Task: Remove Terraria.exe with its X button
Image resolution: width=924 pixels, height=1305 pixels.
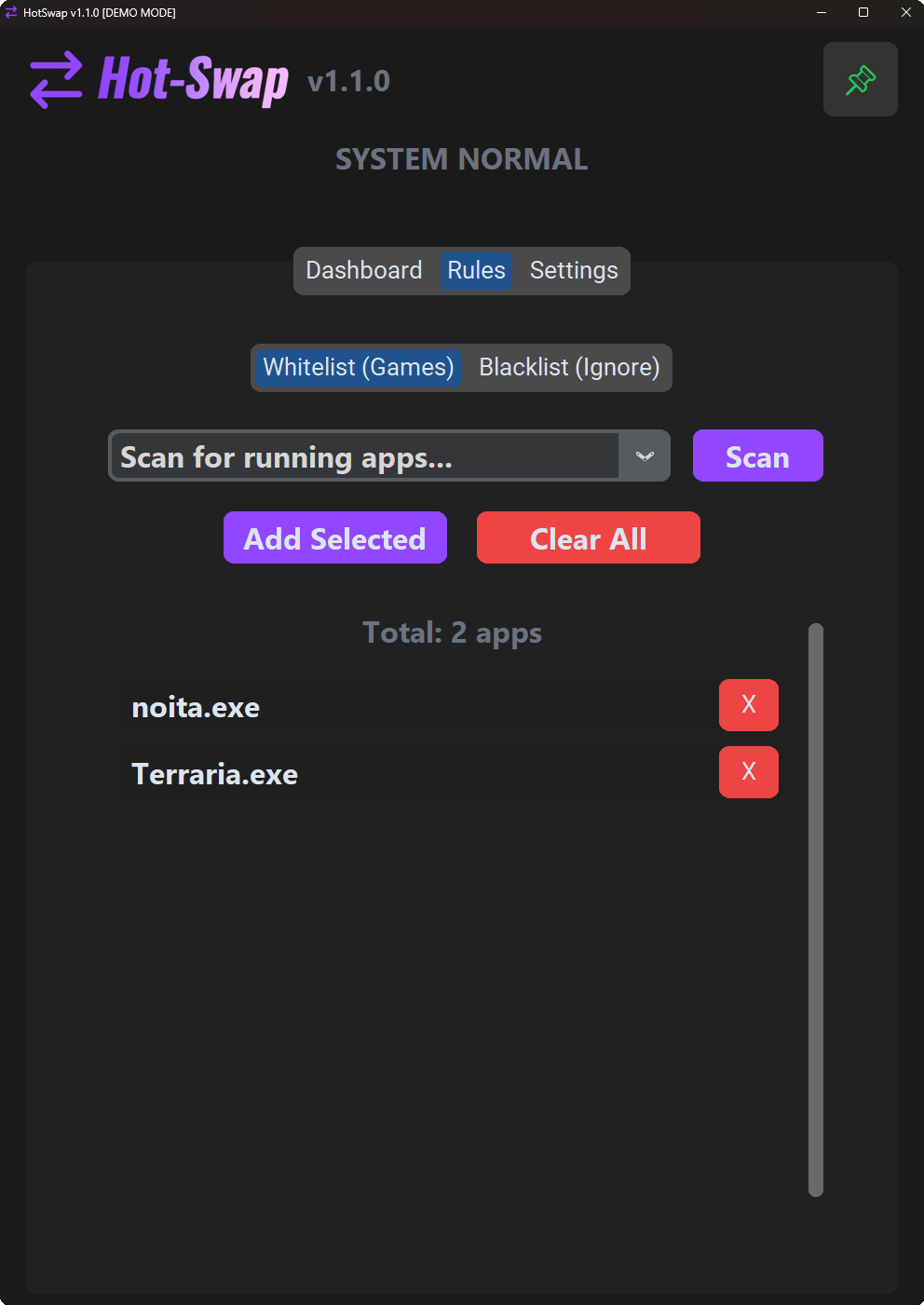Action: [x=748, y=772]
